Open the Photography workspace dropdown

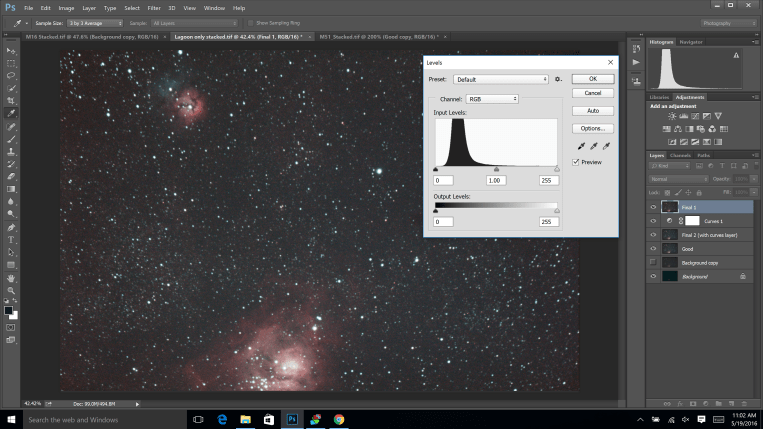coord(729,23)
